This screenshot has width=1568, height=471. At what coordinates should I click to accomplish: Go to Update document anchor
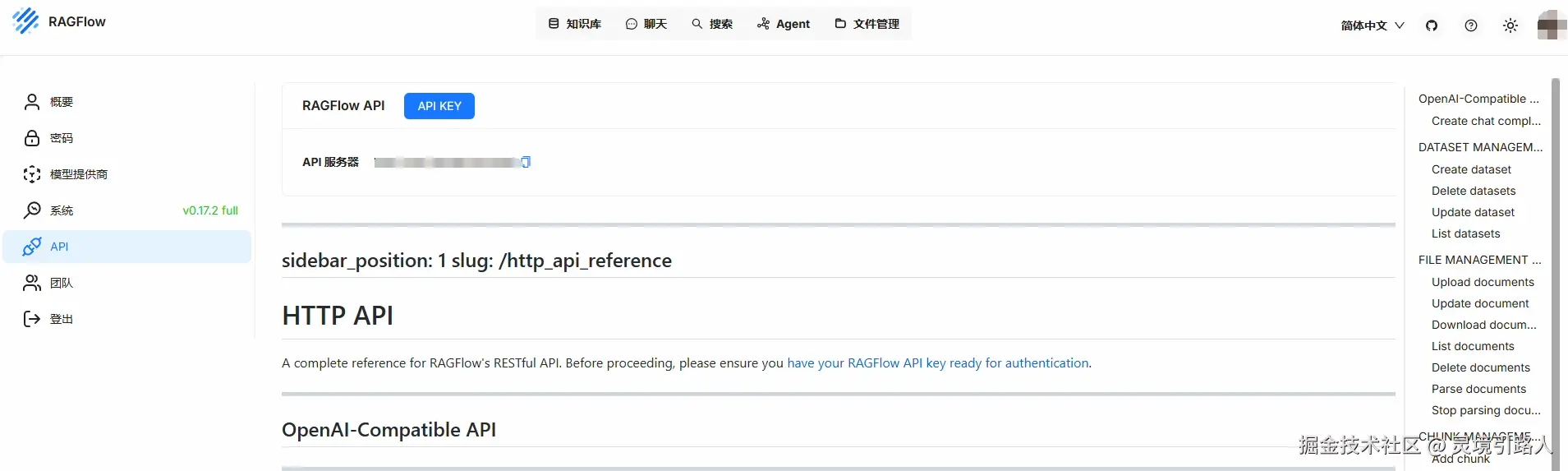(1480, 303)
